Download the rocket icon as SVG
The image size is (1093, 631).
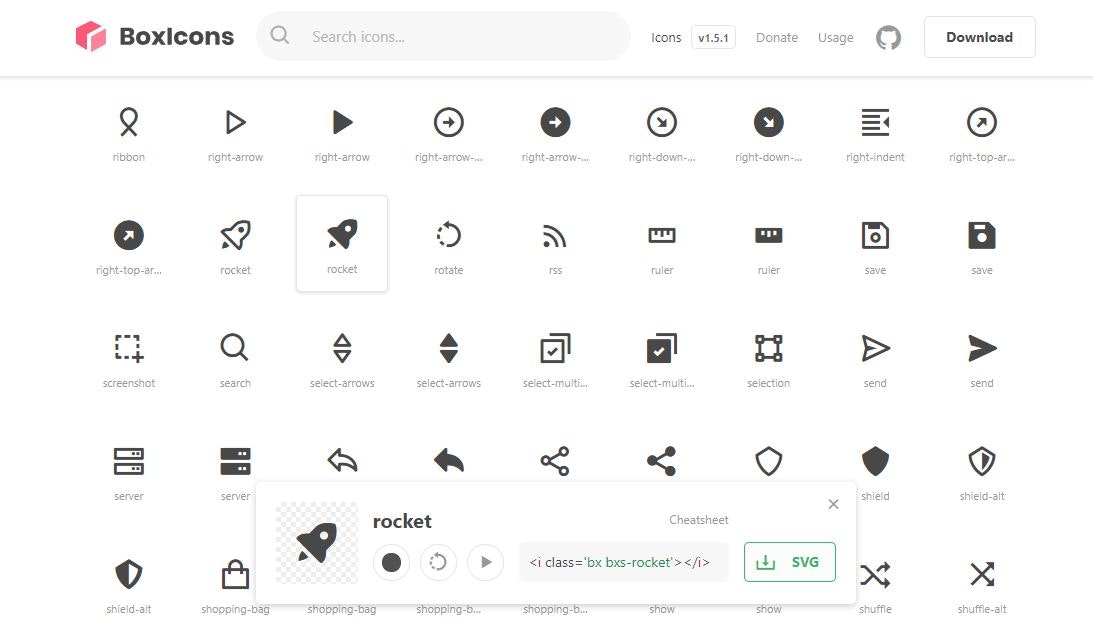tap(789, 562)
